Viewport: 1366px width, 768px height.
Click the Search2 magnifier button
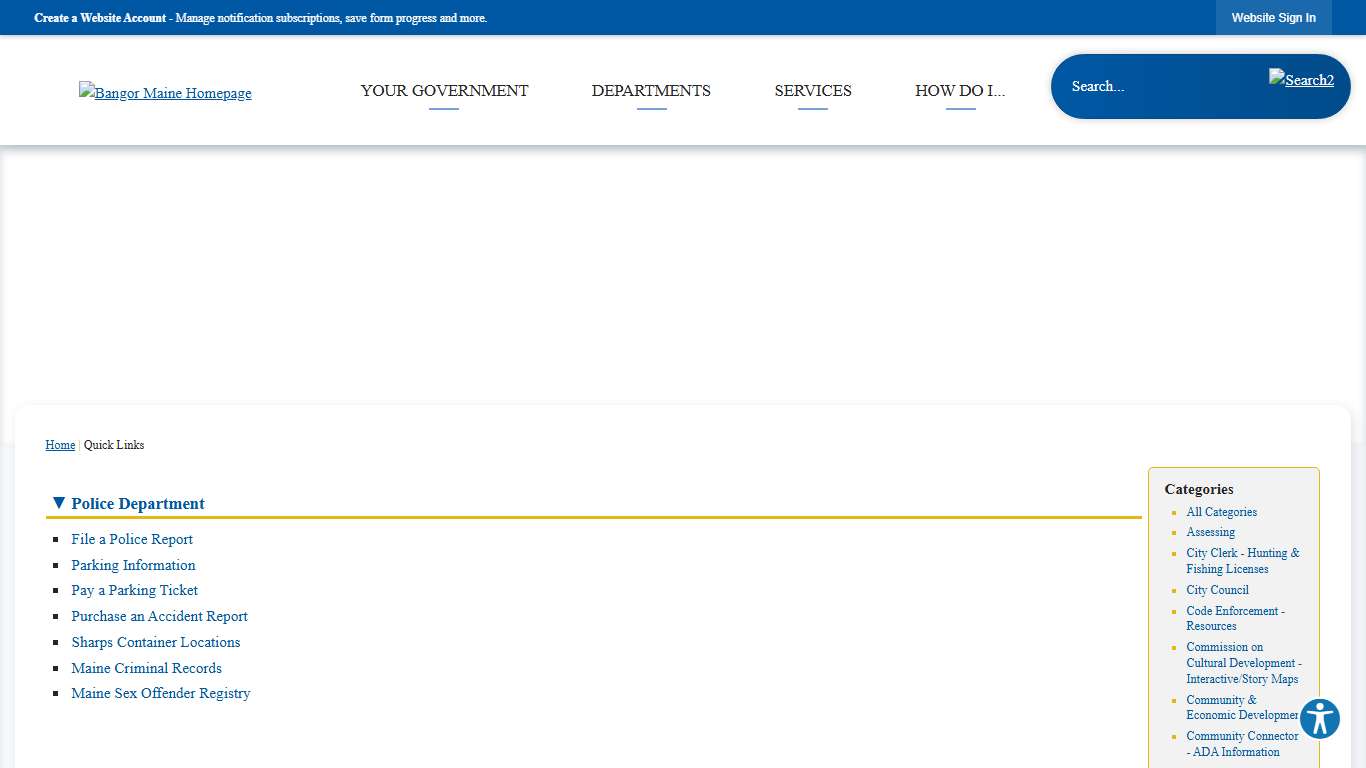click(x=1301, y=80)
